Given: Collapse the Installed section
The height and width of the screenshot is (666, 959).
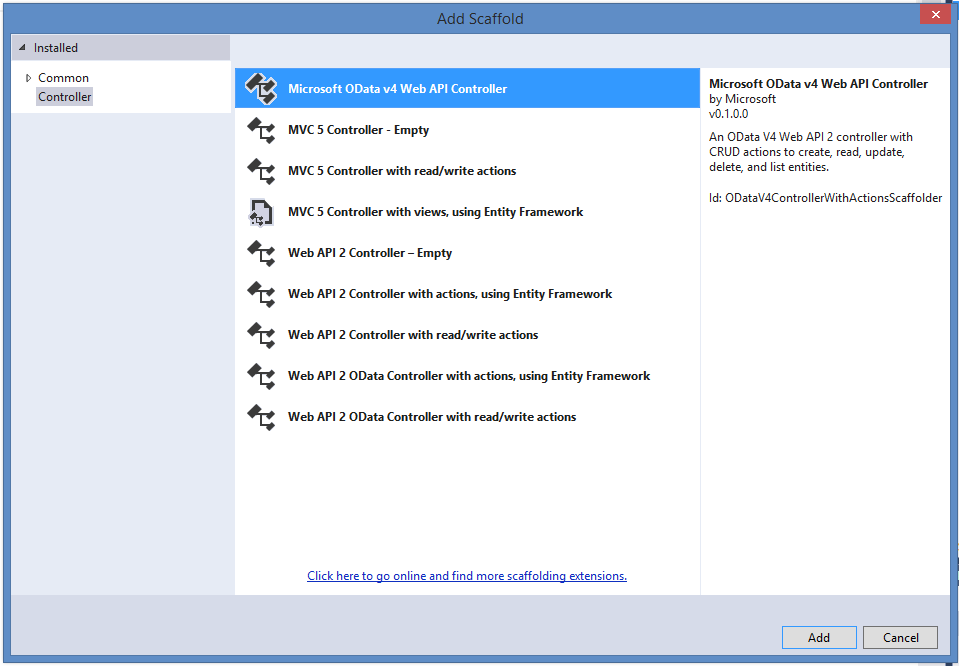Looking at the screenshot, I should tap(22, 47).
